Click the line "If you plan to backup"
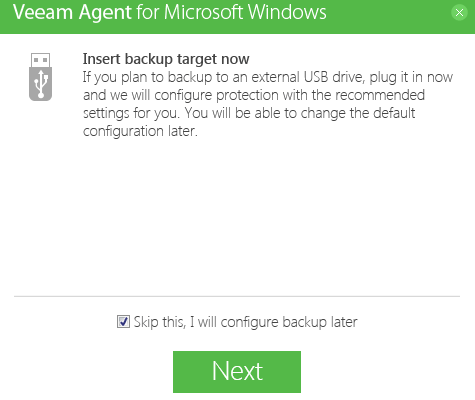This screenshot has height=400, width=475. point(268,77)
